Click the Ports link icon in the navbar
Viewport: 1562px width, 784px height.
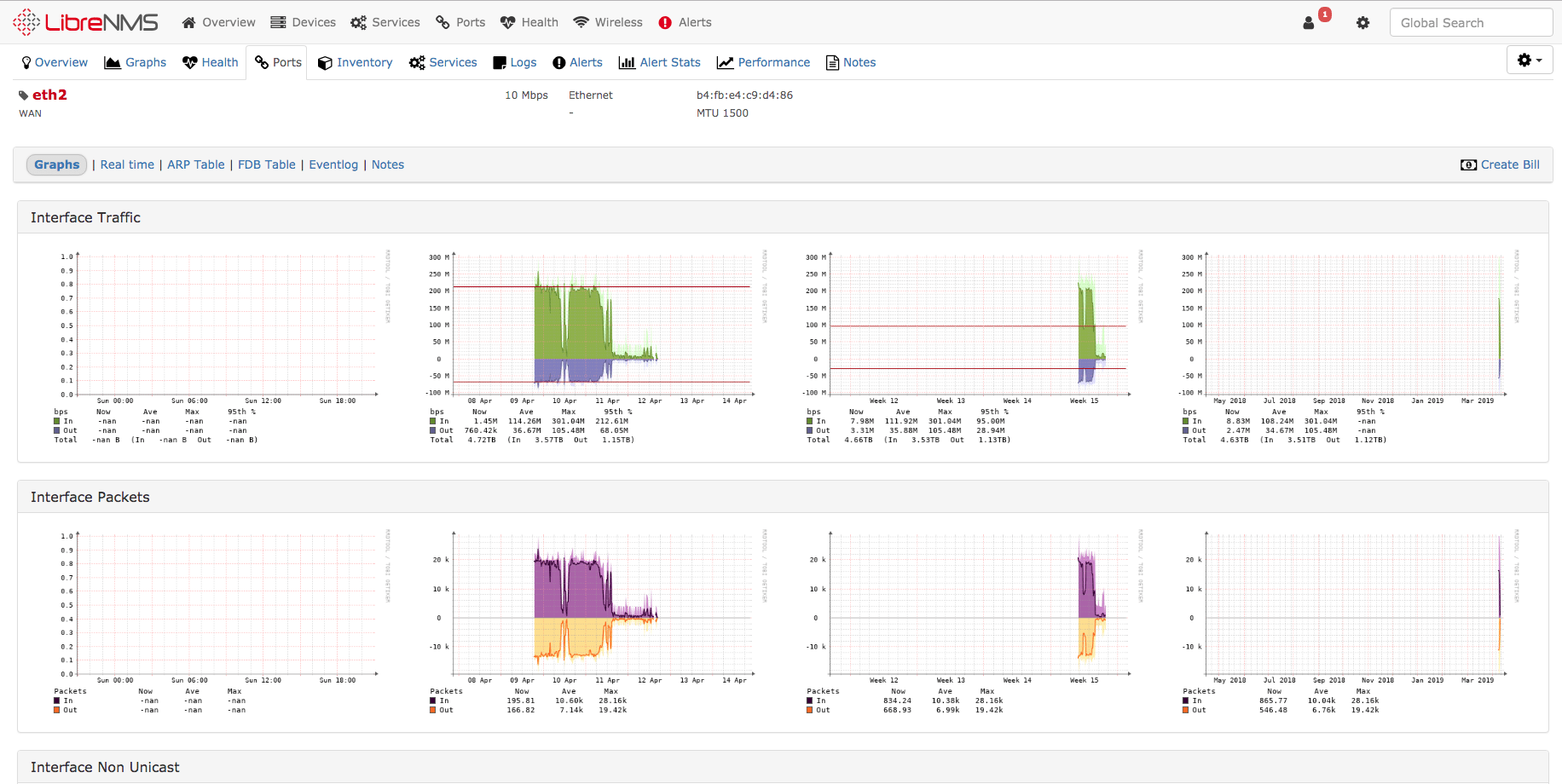pyautogui.click(x=441, y=22)
